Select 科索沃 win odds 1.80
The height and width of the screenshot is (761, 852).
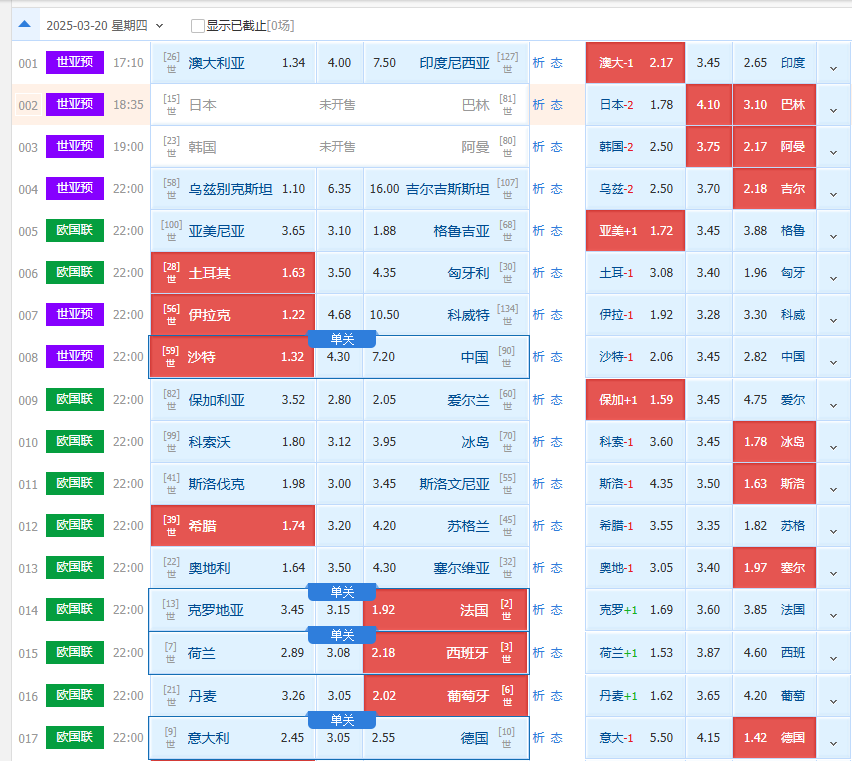coord(233,442)
